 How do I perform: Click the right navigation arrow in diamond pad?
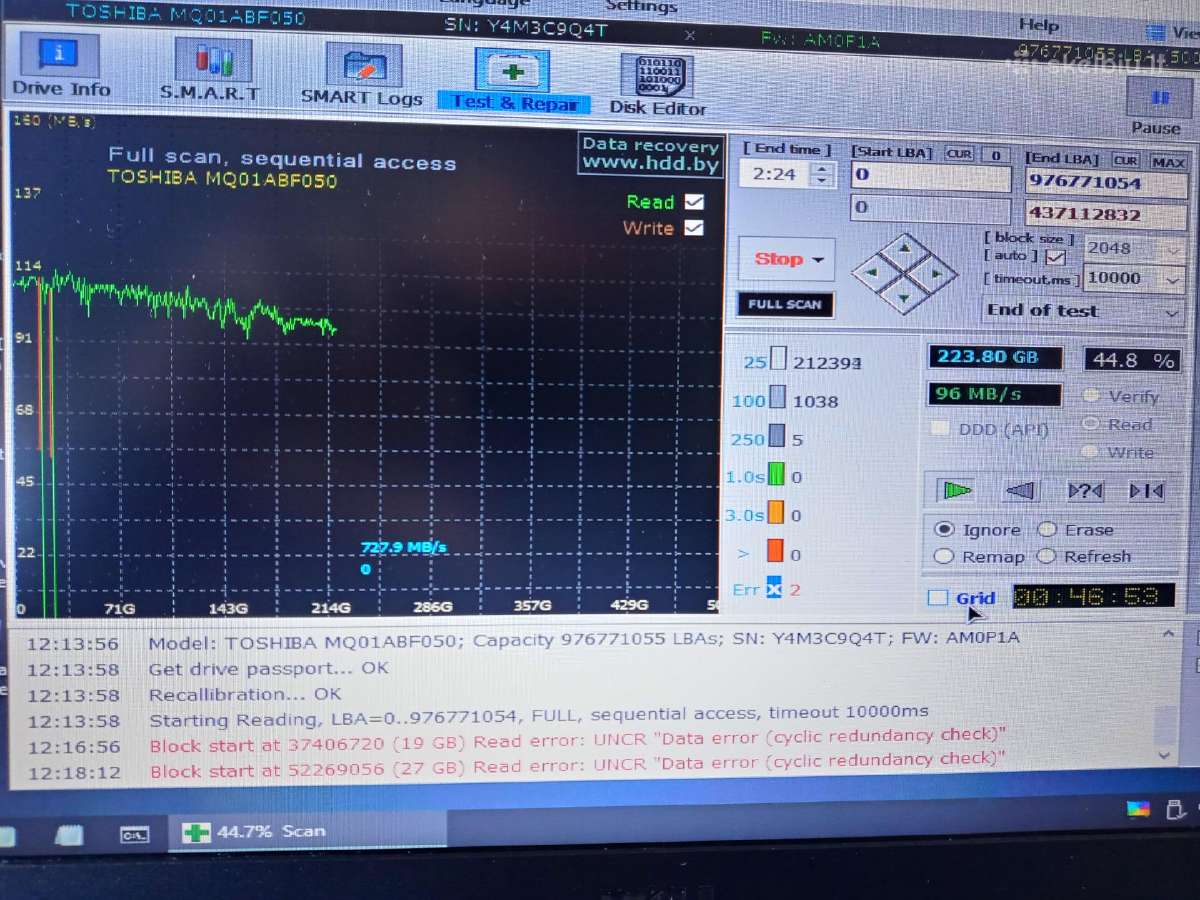938,273
